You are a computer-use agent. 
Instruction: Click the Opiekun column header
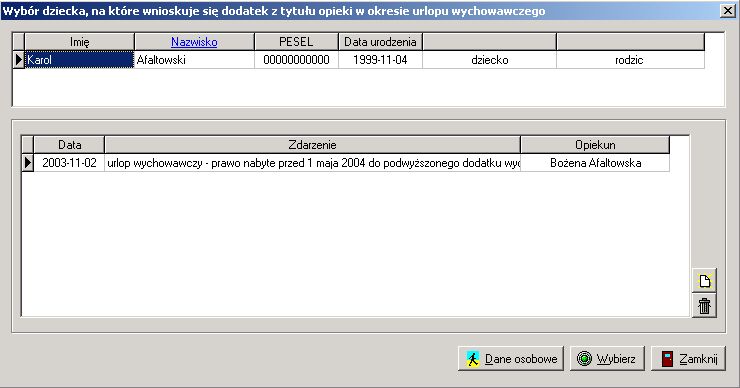point(595,144)
